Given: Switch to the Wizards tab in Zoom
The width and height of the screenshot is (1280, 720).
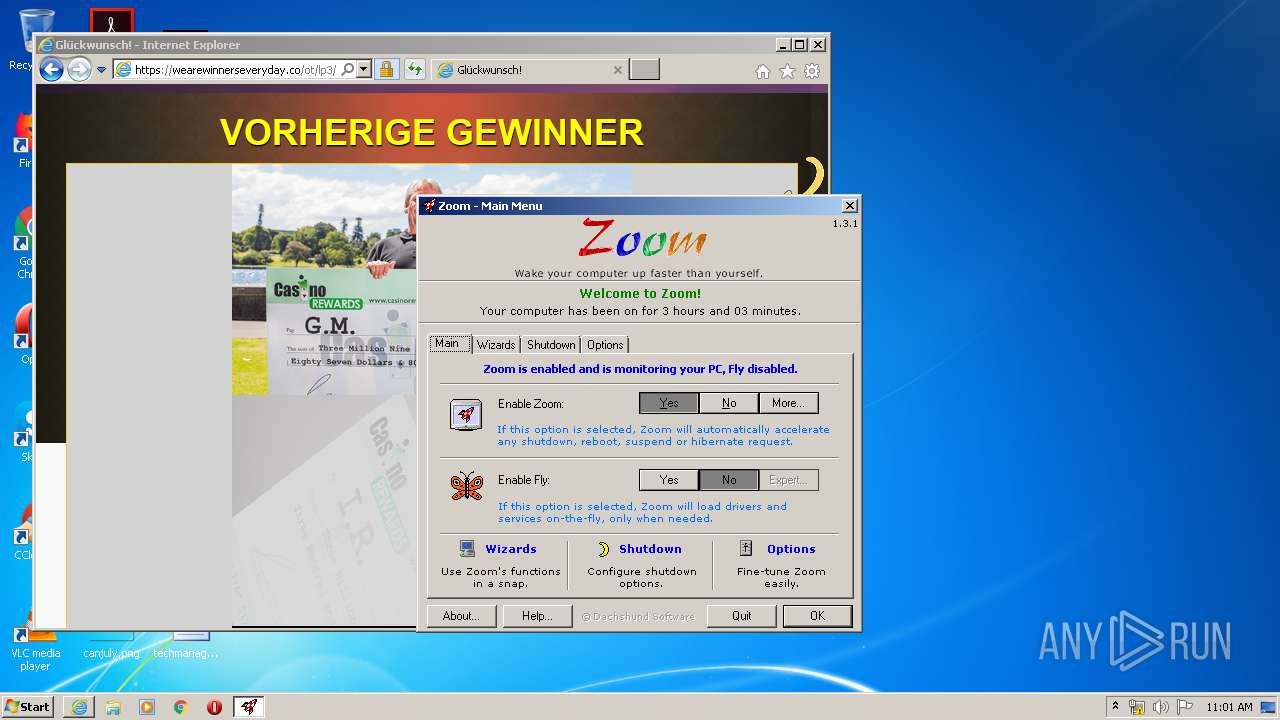Looking at the screenshot, I should click(496, 345).
